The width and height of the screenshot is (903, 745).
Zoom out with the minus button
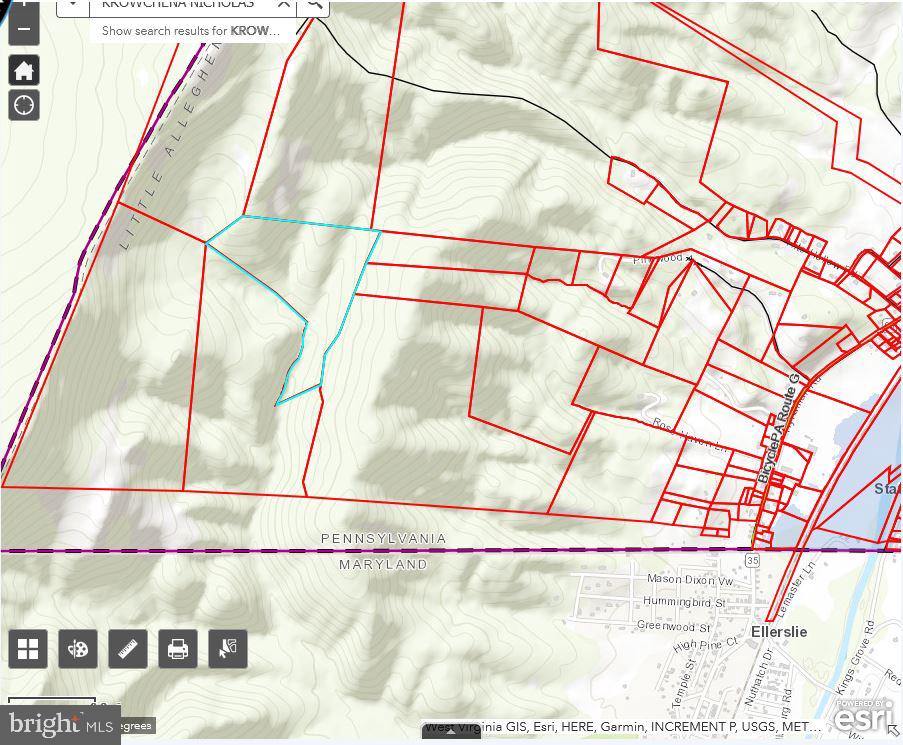[24, 30]
